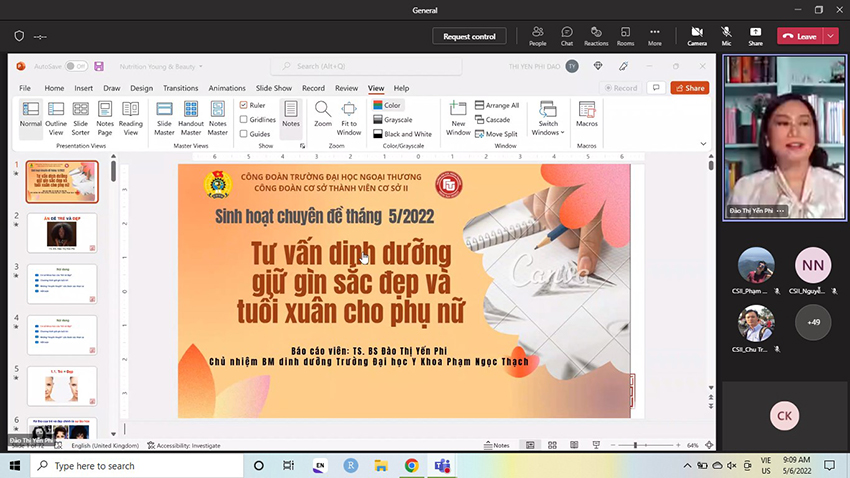The width and height of the screenshot is (850, 478).
Task: Open Notes Master view
Action: pyautogui.click(x=217, y=118)
